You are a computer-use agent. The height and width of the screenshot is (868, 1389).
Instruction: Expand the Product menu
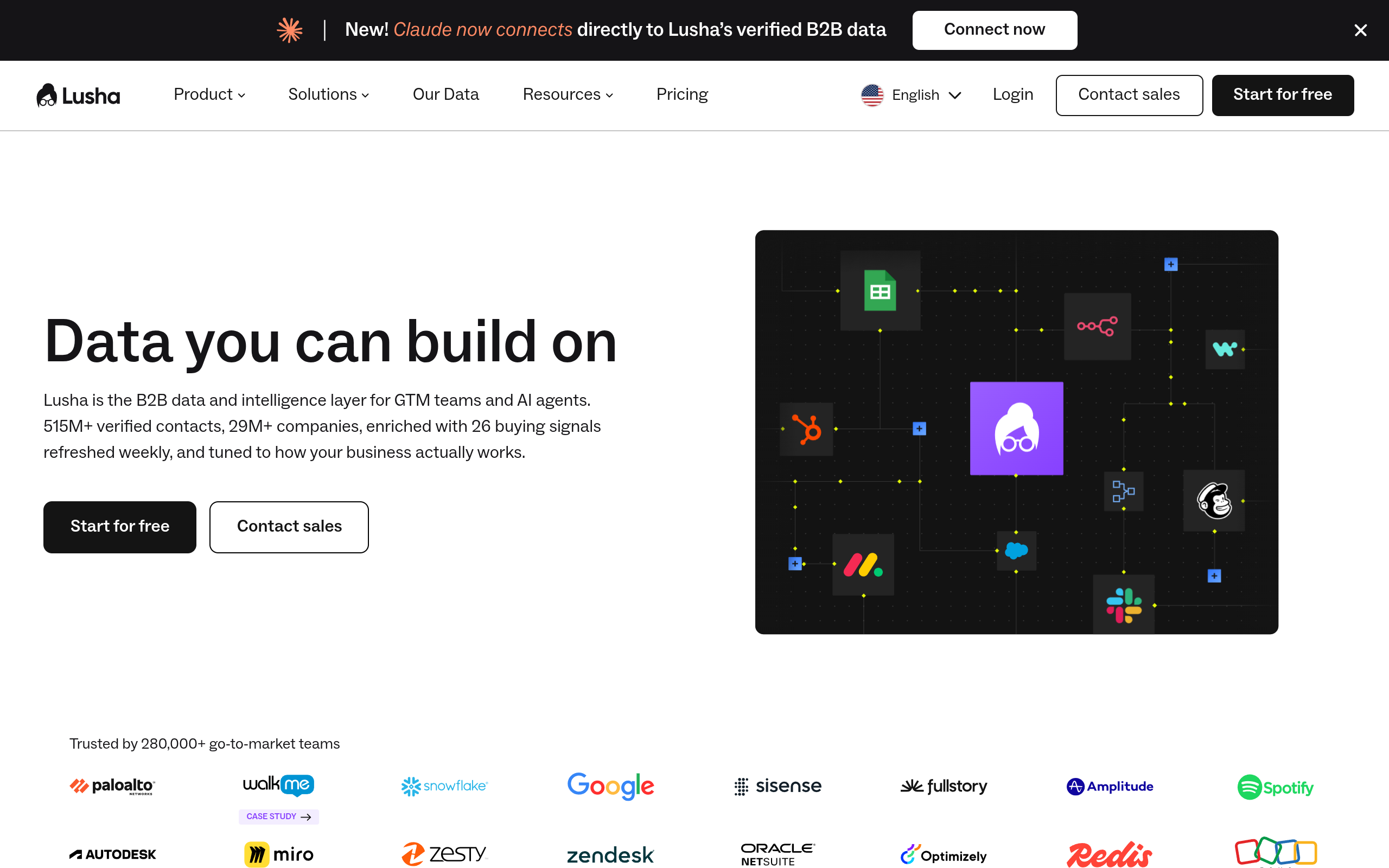pyautogui.click(x=209, y=94)
